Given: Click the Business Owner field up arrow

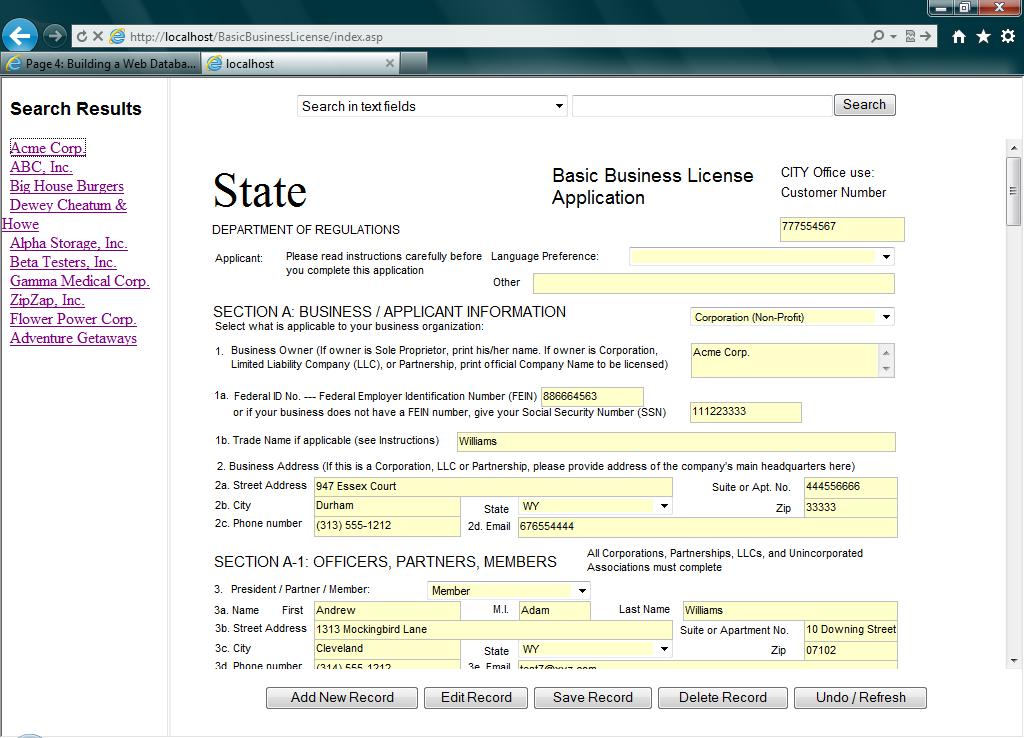Looking at the screenshot, I should [x=886, y=353].
